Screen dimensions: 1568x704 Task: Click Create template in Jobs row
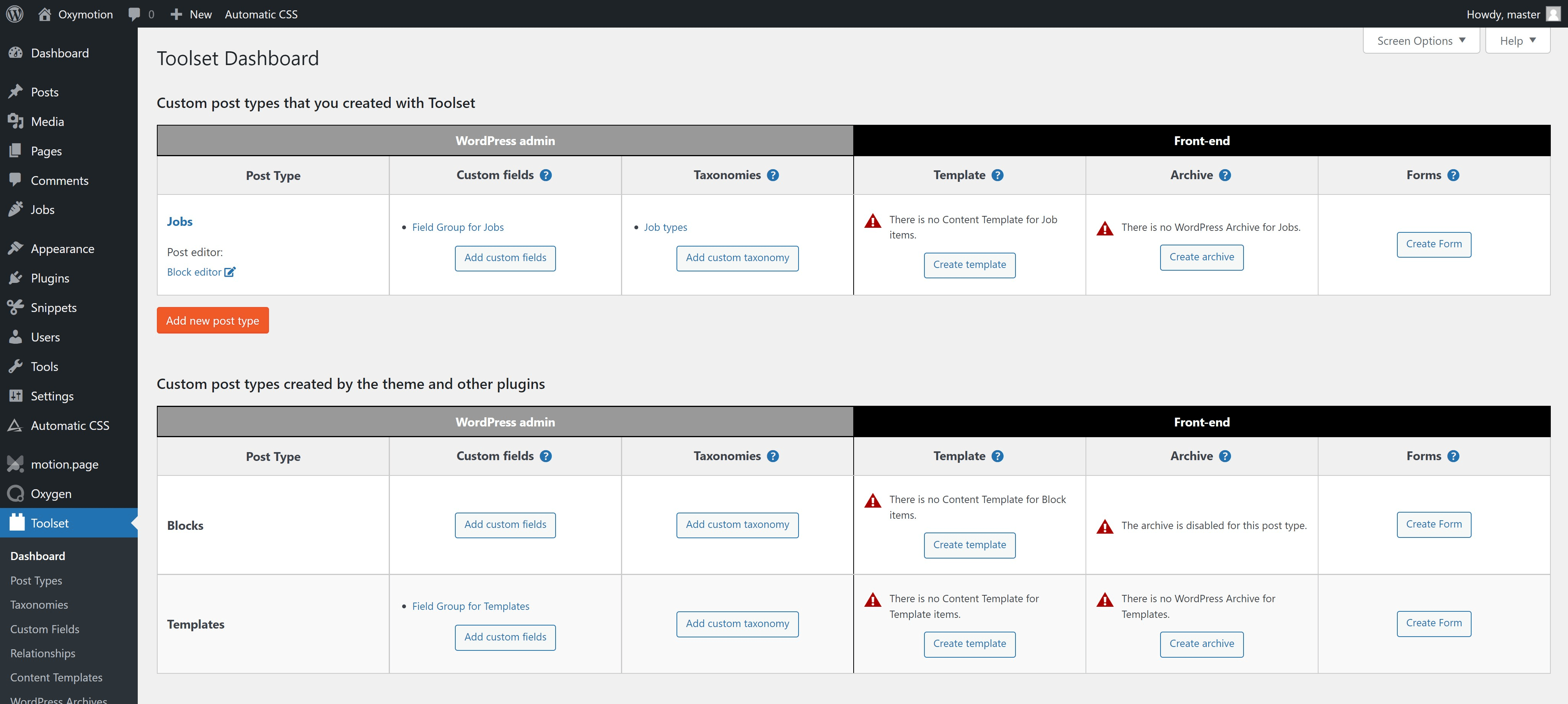pyautogui.click(x=970, y=265)
